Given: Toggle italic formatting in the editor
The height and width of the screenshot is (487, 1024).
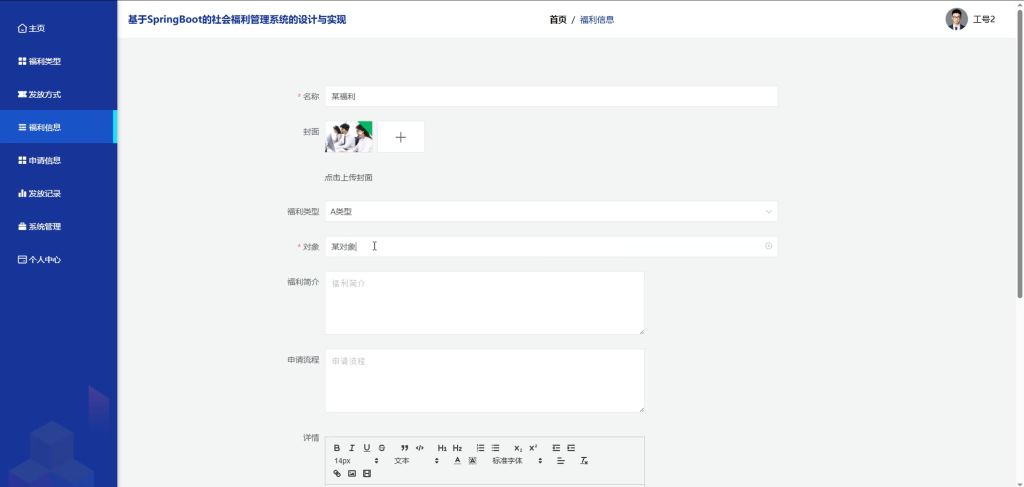Looking at the screenshot, I should tap(352, 448).
